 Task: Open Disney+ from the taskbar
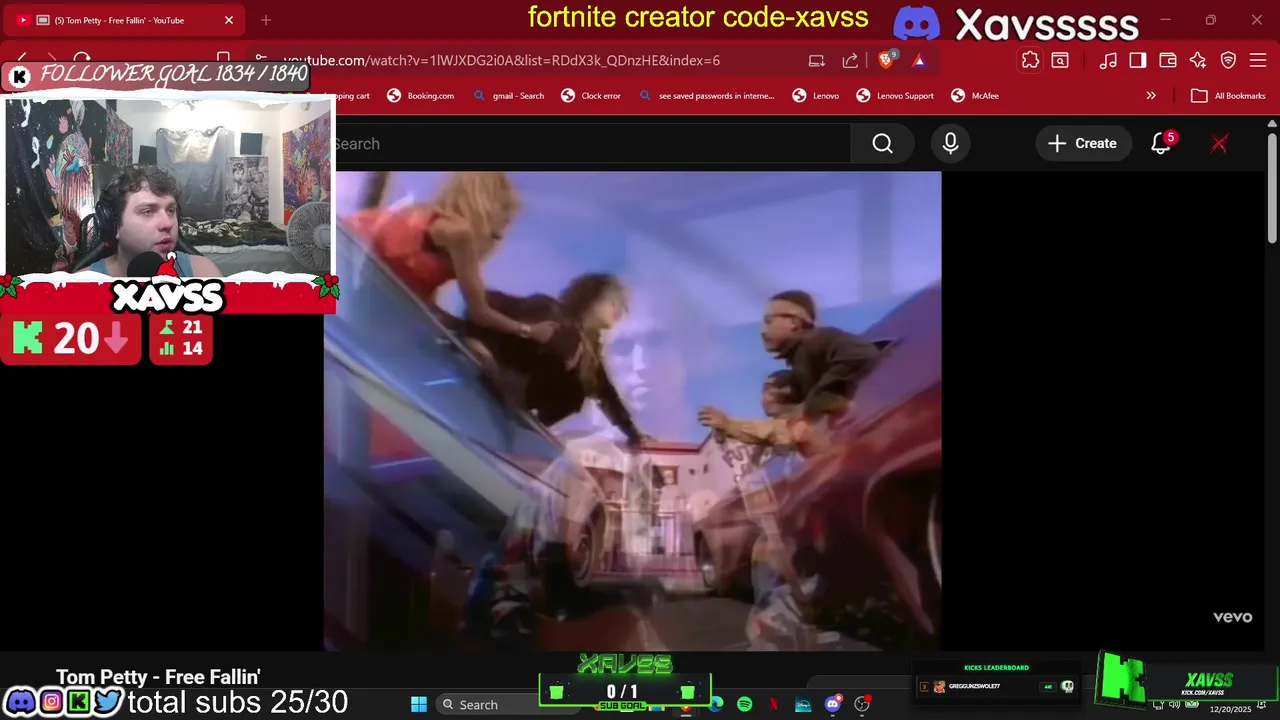(x=803, y=704)
